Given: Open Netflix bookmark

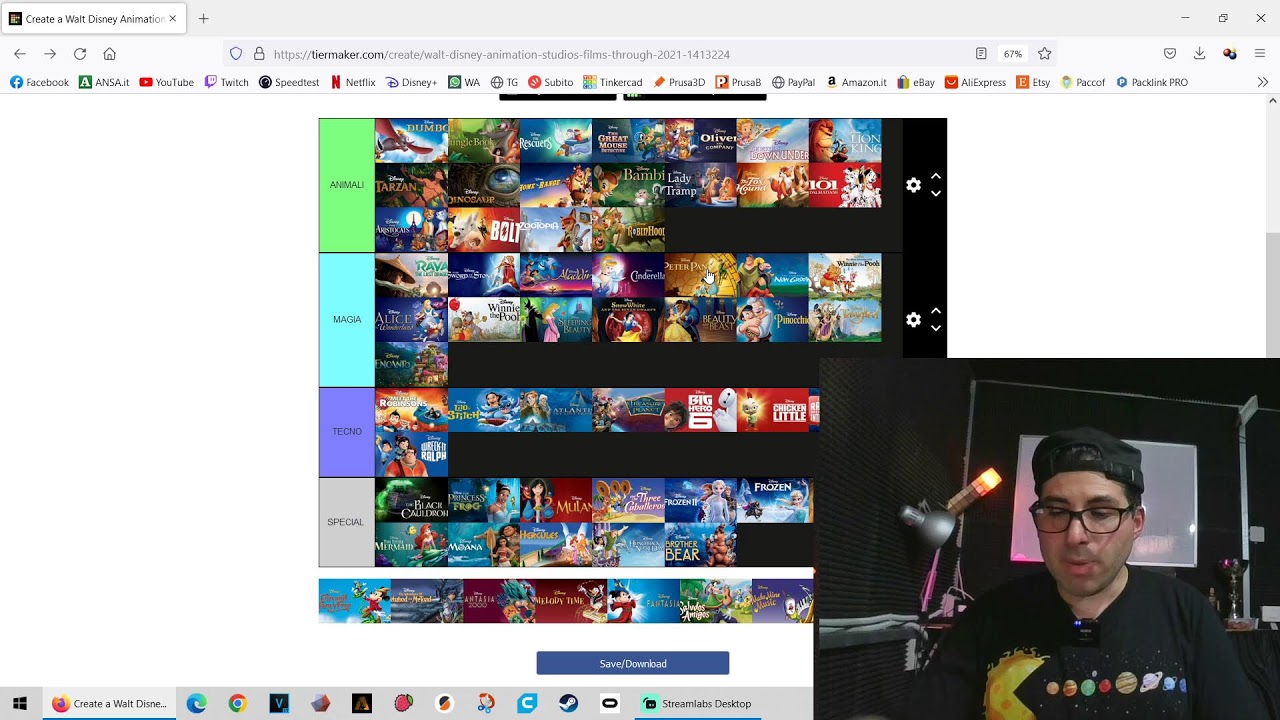Looking at the screenshot, I should click(x=352, y=82).
